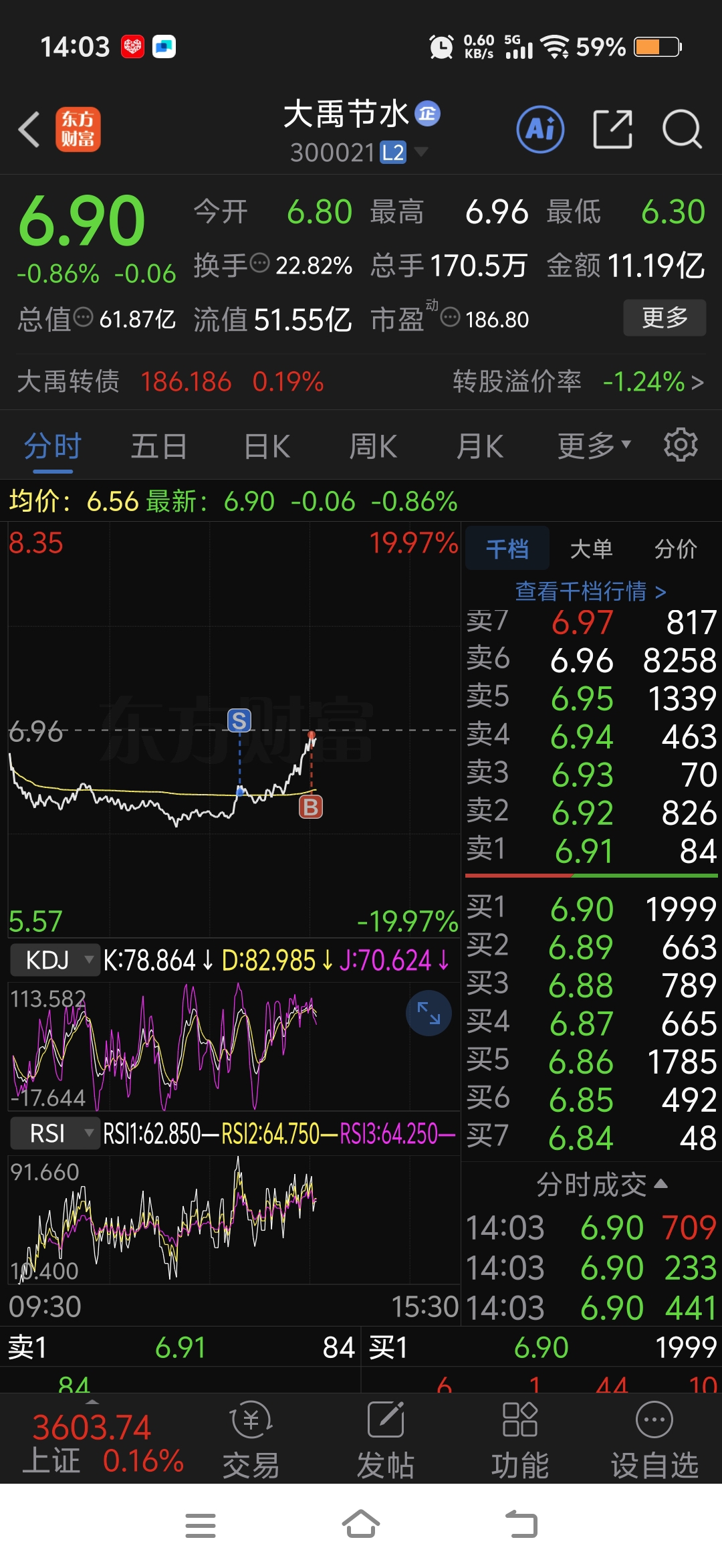Tap the S sell marker on chart
Viewport: 722px width, 1568px height.
point(239,720)
